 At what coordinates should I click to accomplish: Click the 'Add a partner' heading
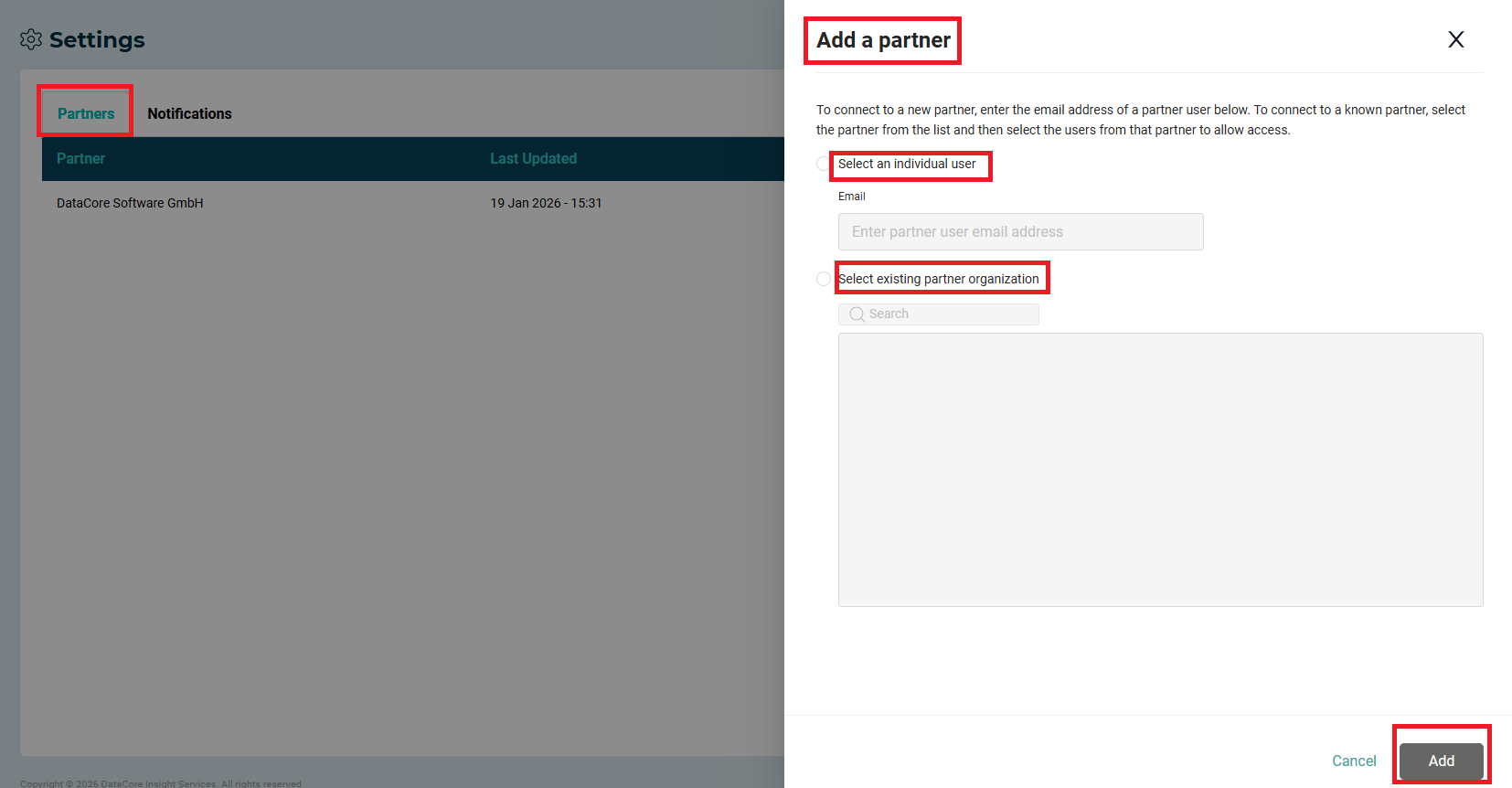click(883, 40)
